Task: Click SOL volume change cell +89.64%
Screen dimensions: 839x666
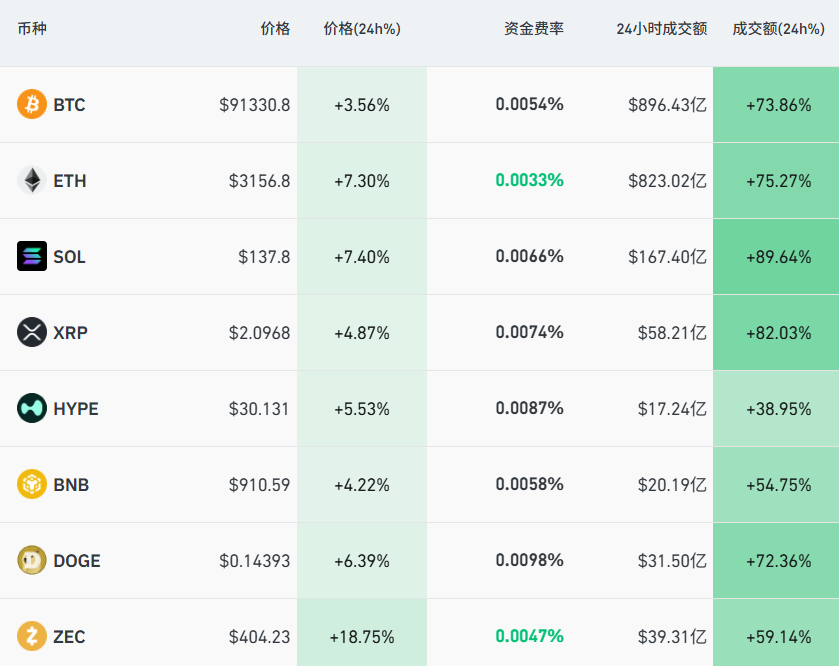Action: click(x=778, y=257)
